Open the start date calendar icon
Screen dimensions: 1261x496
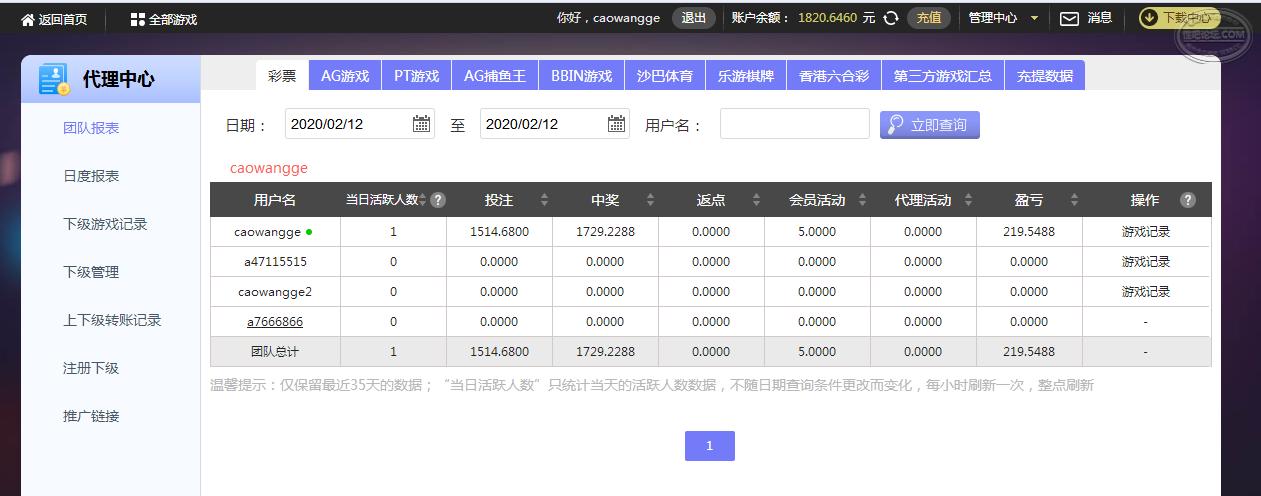421,124
